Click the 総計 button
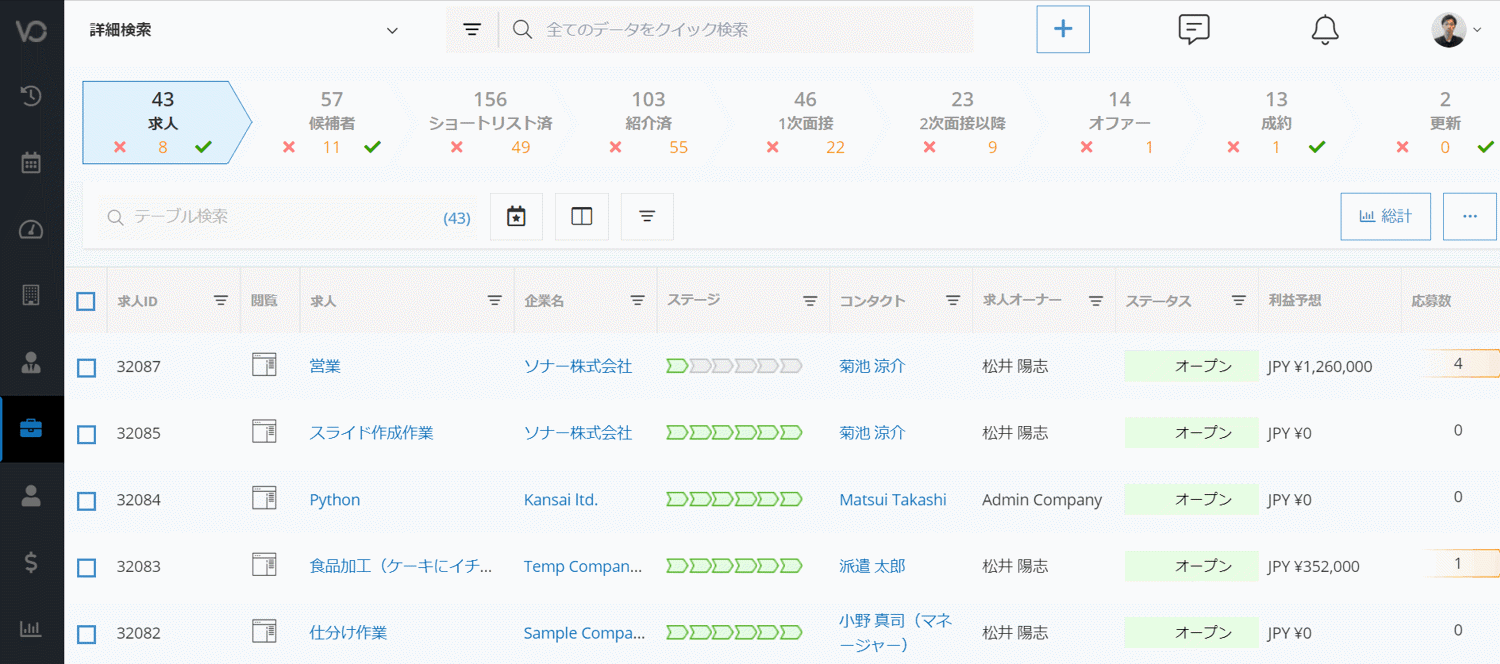The width and height of the screenshot is (1500, 664). coord(1385,217)
